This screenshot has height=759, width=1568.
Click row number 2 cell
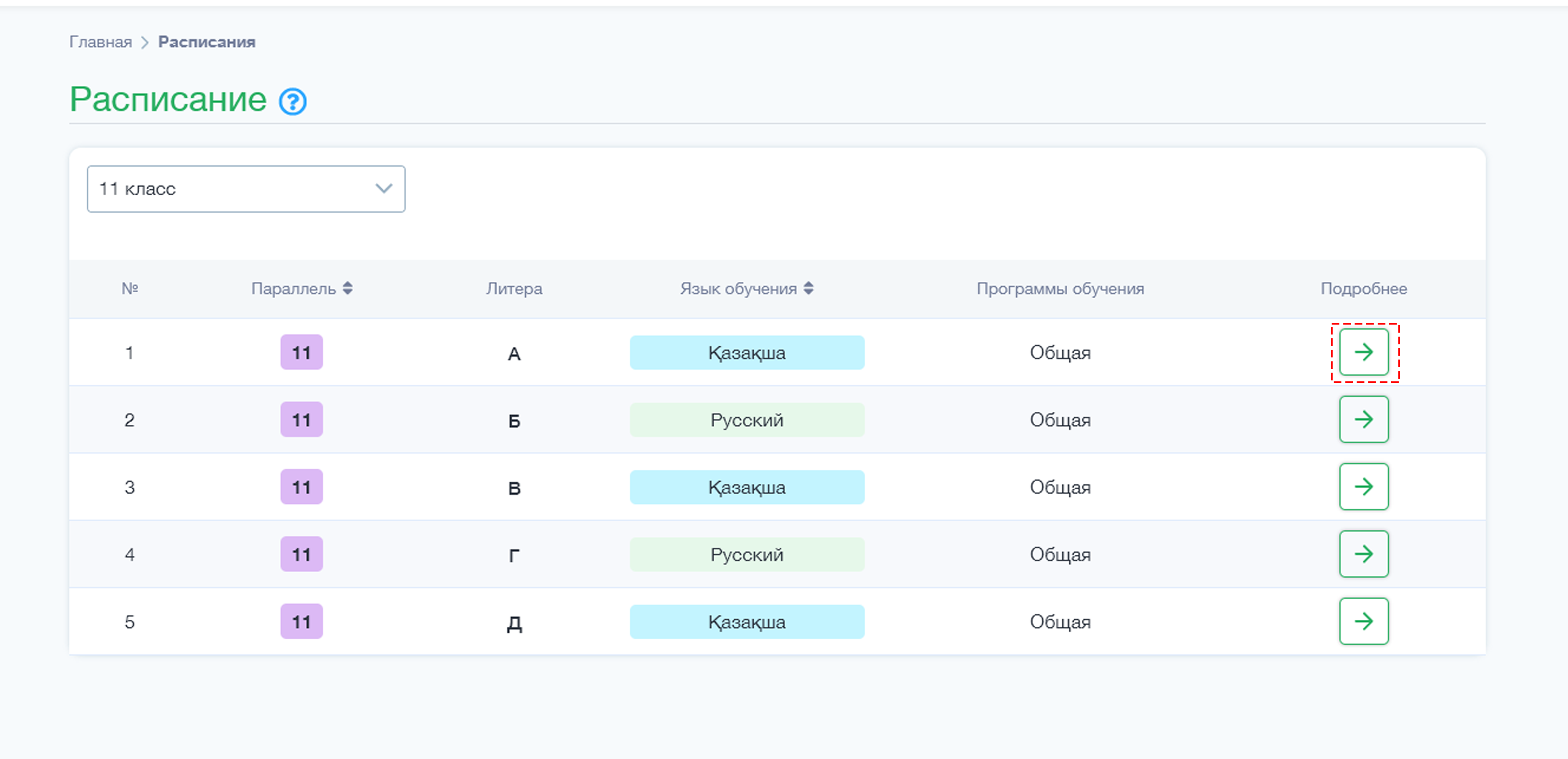click(x=130, y=420)
